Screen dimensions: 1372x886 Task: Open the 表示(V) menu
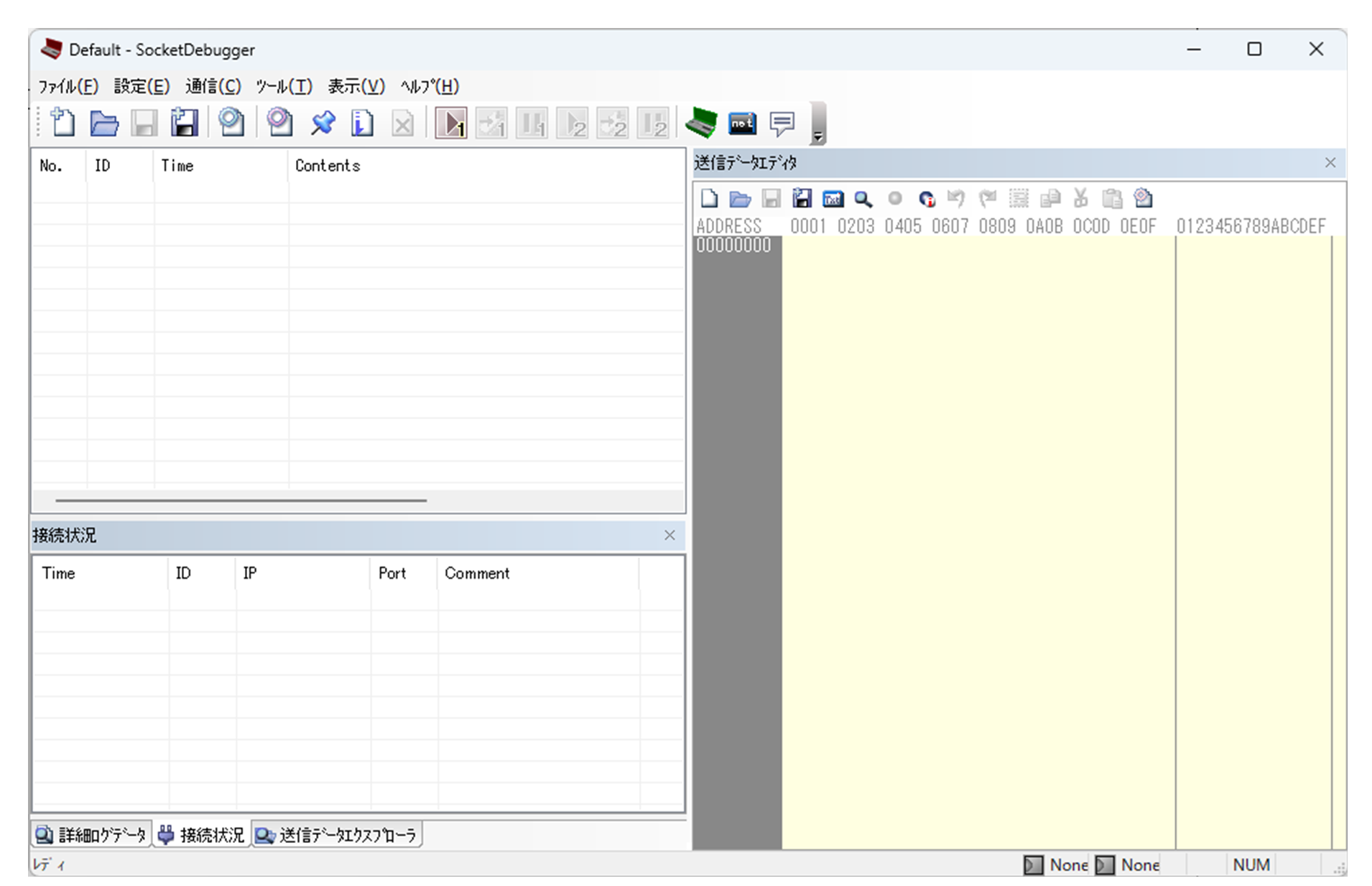(x=355, y=86)
